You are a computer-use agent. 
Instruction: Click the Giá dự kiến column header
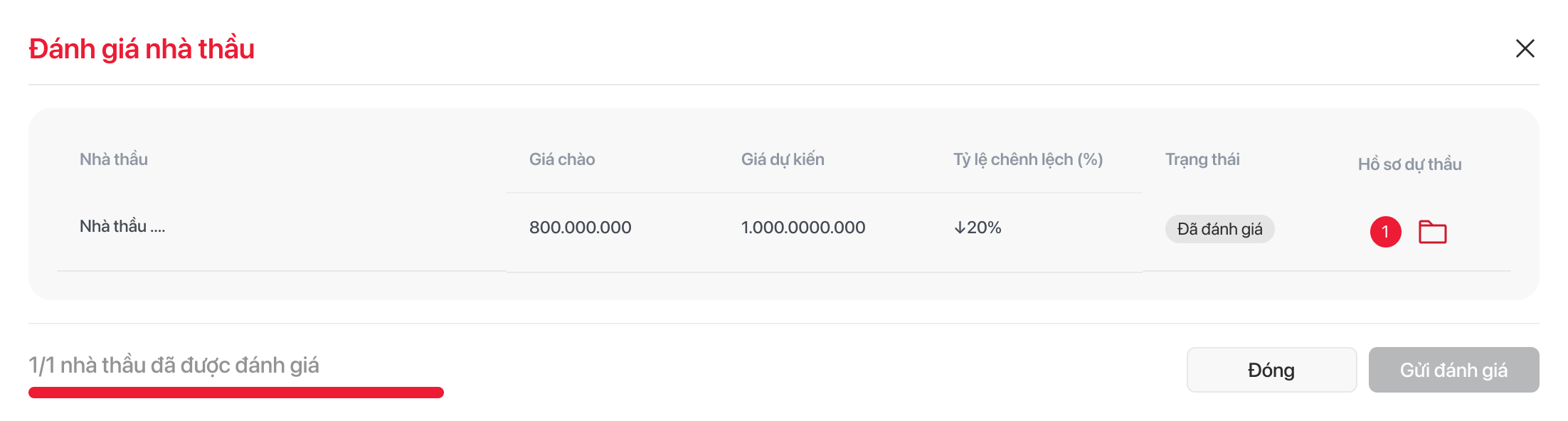point(783,159)
